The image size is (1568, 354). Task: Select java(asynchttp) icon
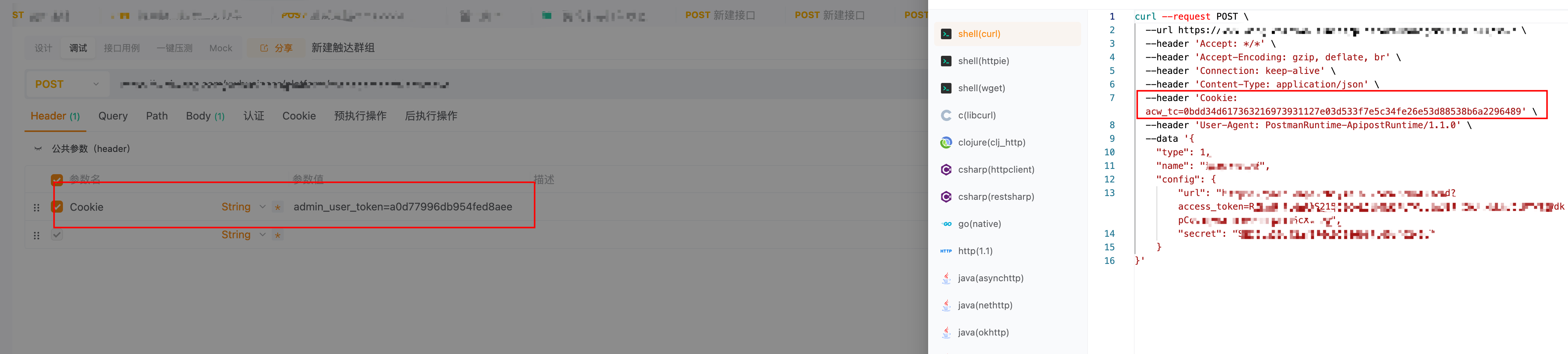[x=946, y=278]
